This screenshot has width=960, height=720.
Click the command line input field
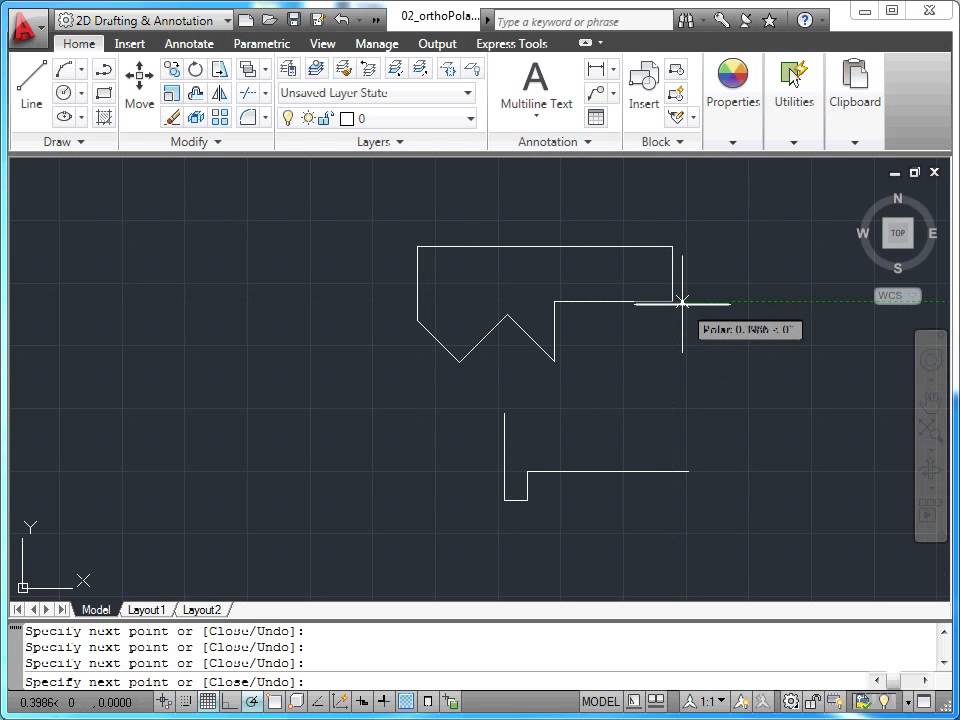[447, 681]
